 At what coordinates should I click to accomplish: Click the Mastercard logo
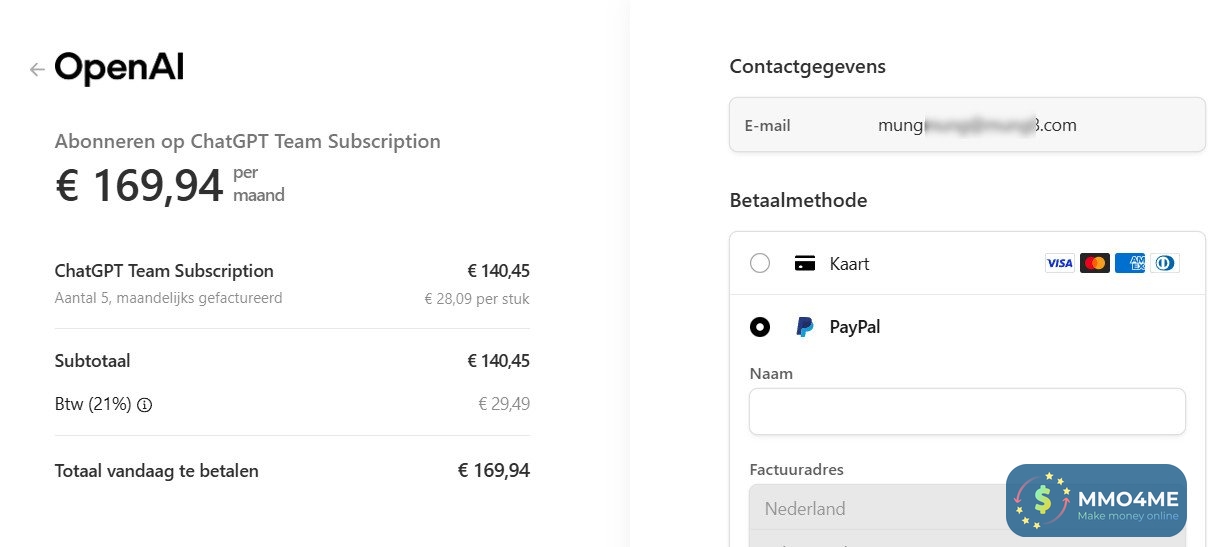[1095, 263]
